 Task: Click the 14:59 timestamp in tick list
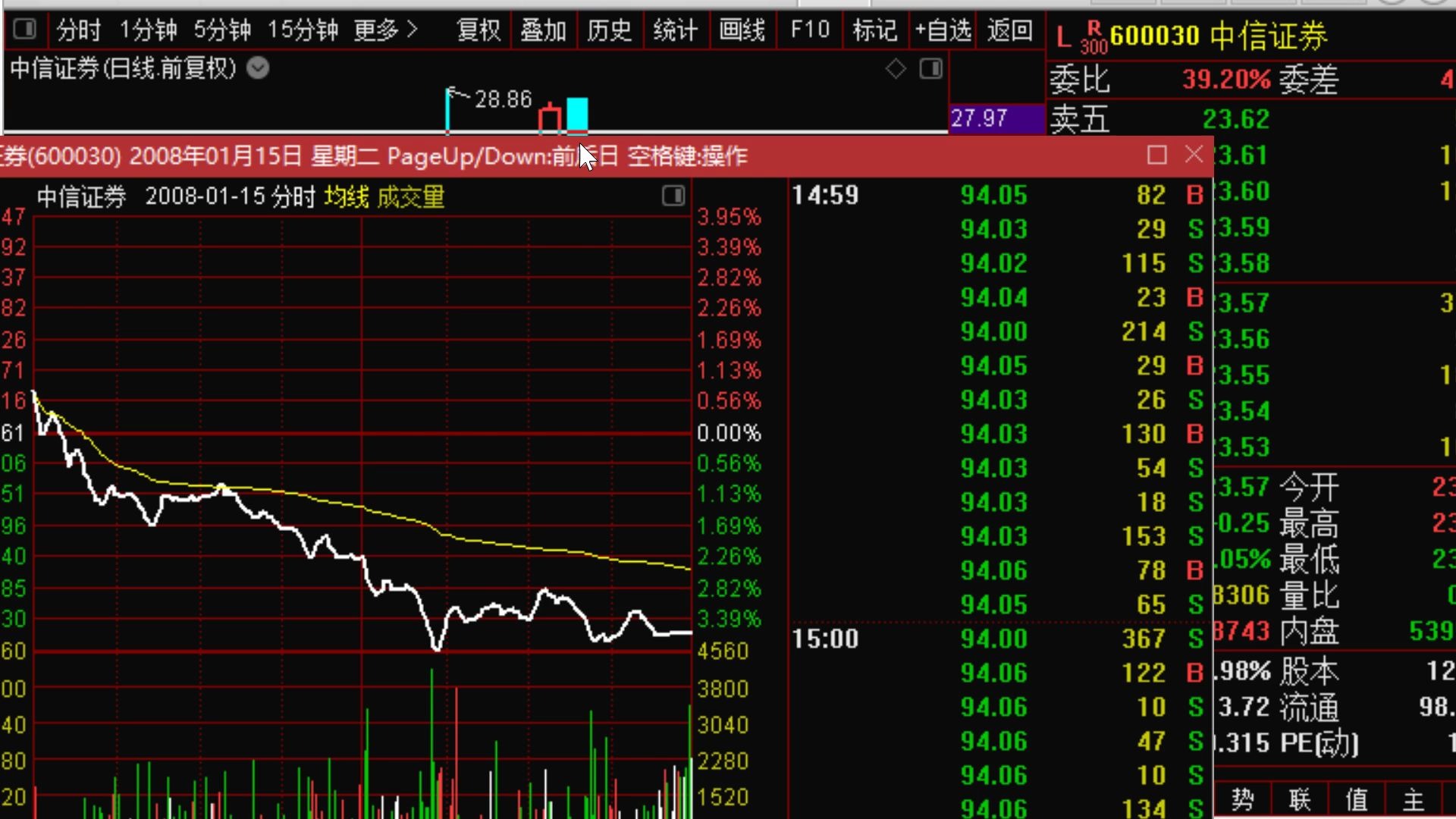click(x=825, y=196)
